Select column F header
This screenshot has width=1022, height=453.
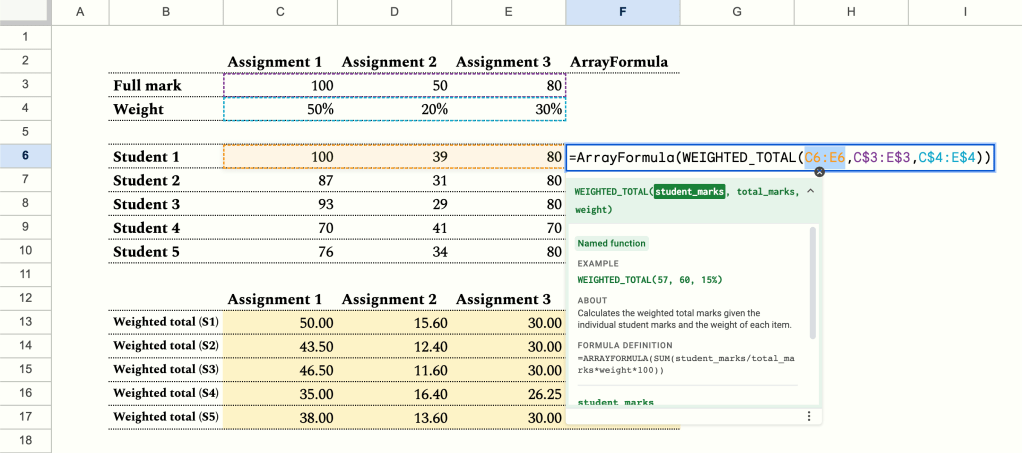[623, 12]
